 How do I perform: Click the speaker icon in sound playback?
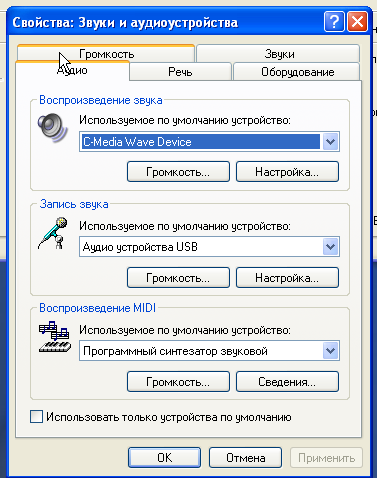point(53,128)
